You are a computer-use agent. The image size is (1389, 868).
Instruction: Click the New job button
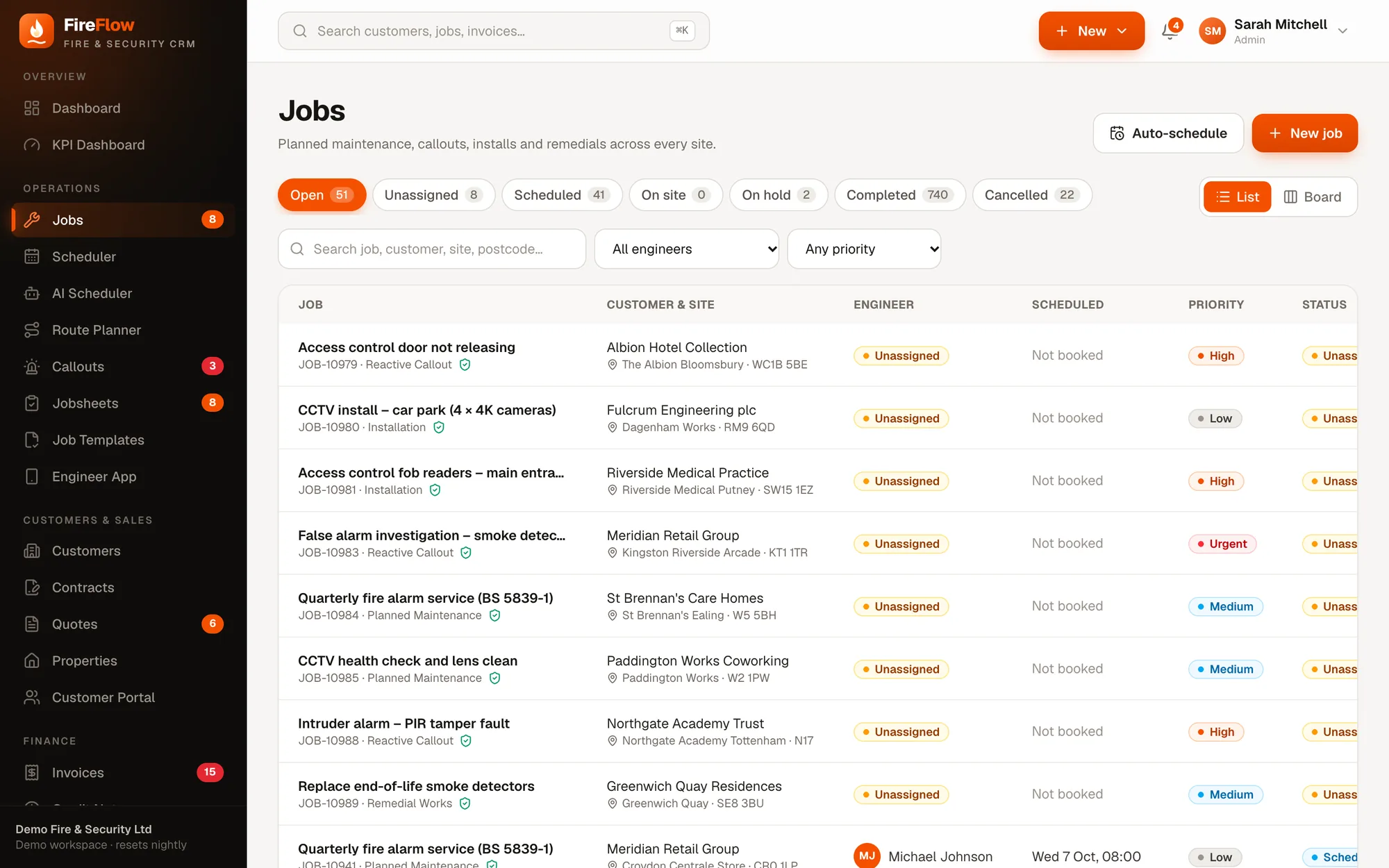(x=1304, y=133)
